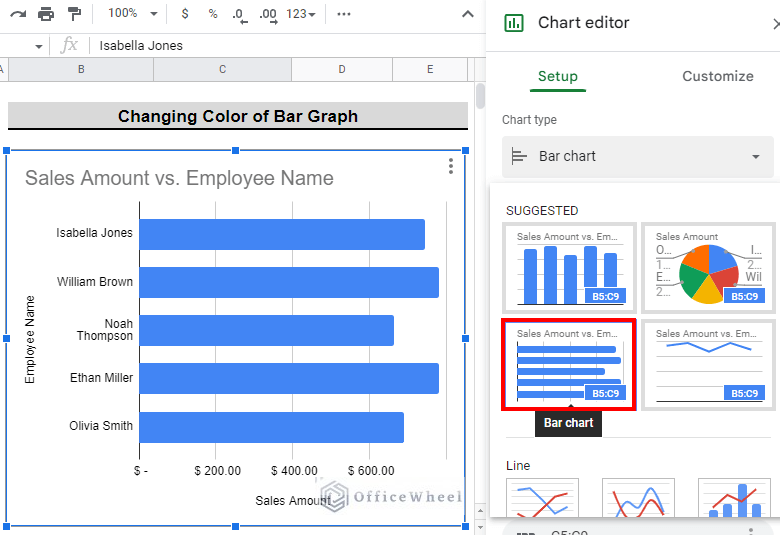
Task: Apply currency format with dollar icon
Action: [185, 14]
